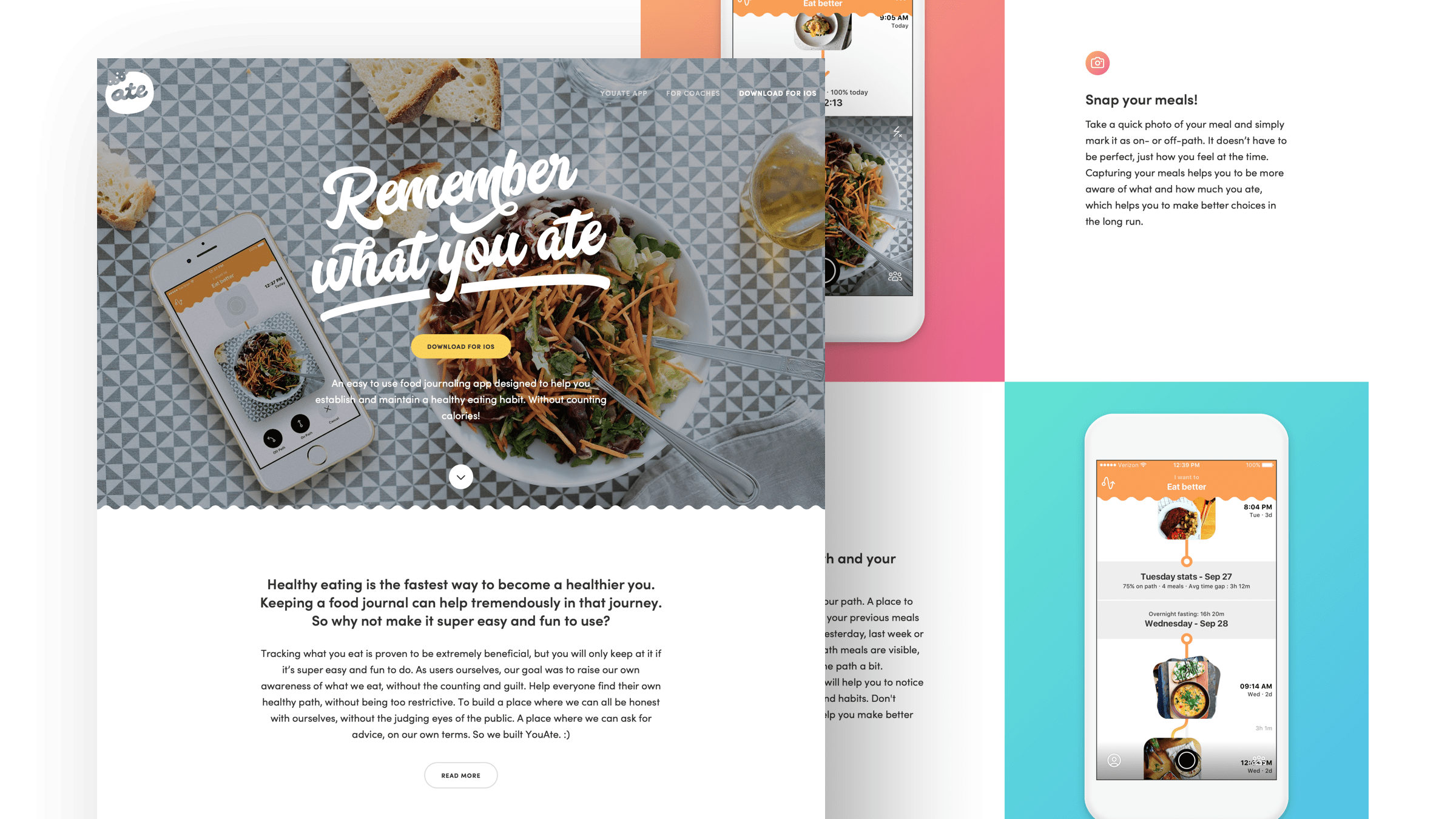Click the camera/snap icon for meals

pos(1097,62)
